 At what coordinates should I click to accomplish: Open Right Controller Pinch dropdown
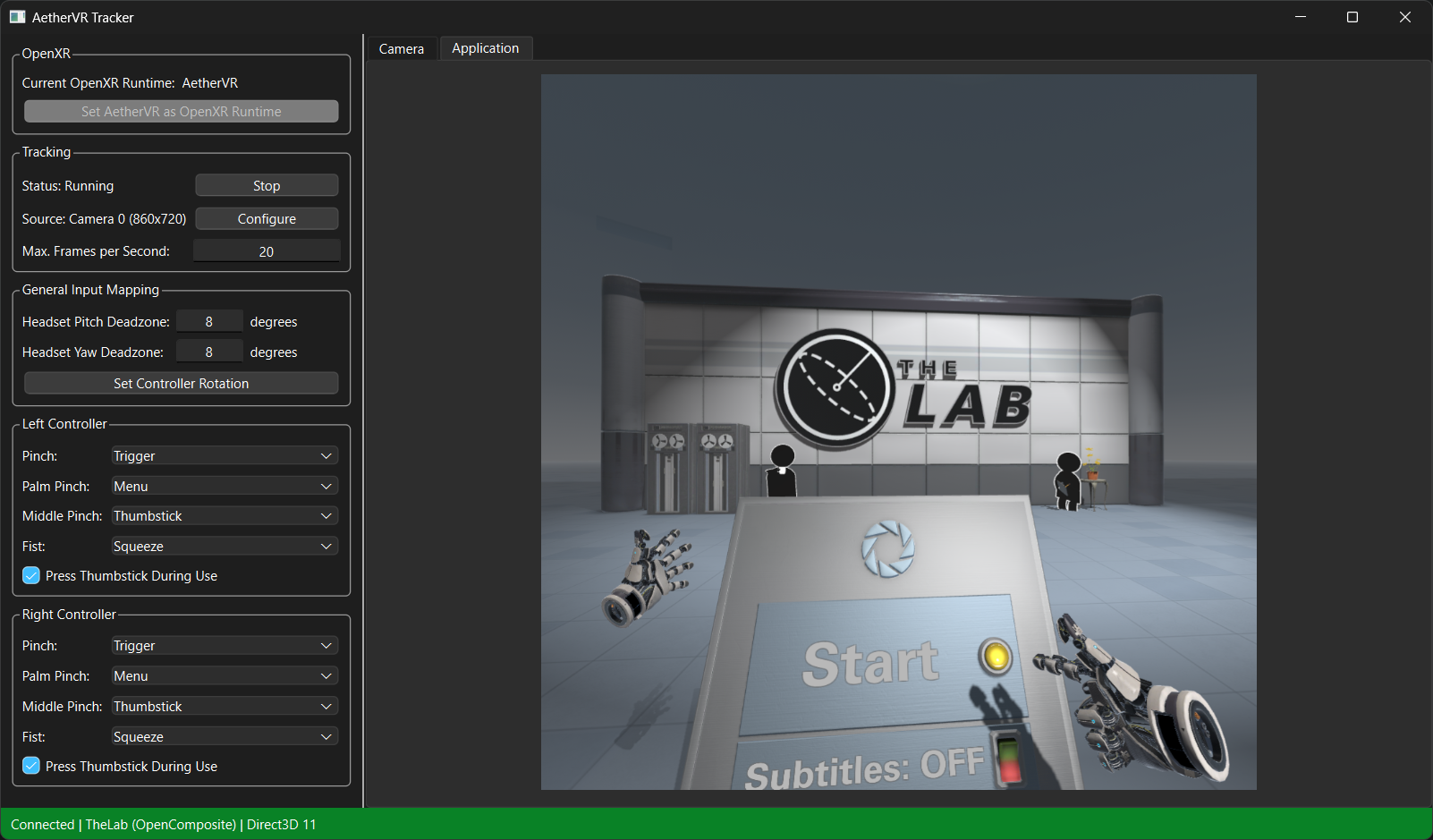pos(225,646)
